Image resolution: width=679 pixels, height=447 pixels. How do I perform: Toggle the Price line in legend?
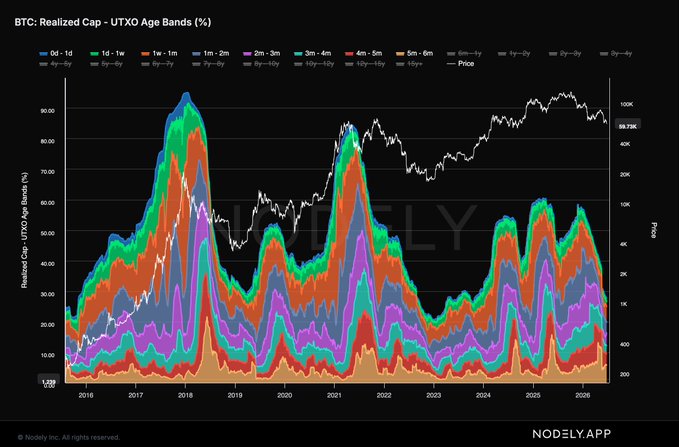point(460,64)
